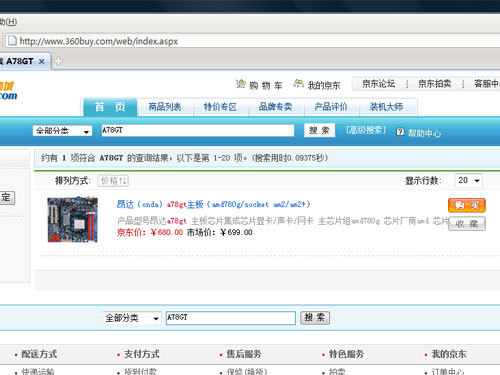
Task: Select the 商品列表 navigation tab
Action: [x=165, y=107]
